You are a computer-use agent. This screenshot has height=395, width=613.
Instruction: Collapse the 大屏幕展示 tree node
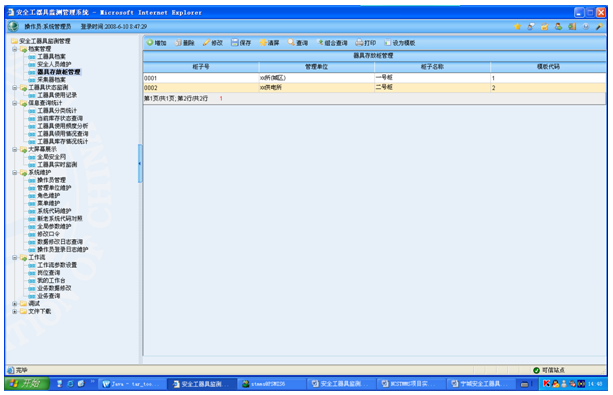(14, 149)
